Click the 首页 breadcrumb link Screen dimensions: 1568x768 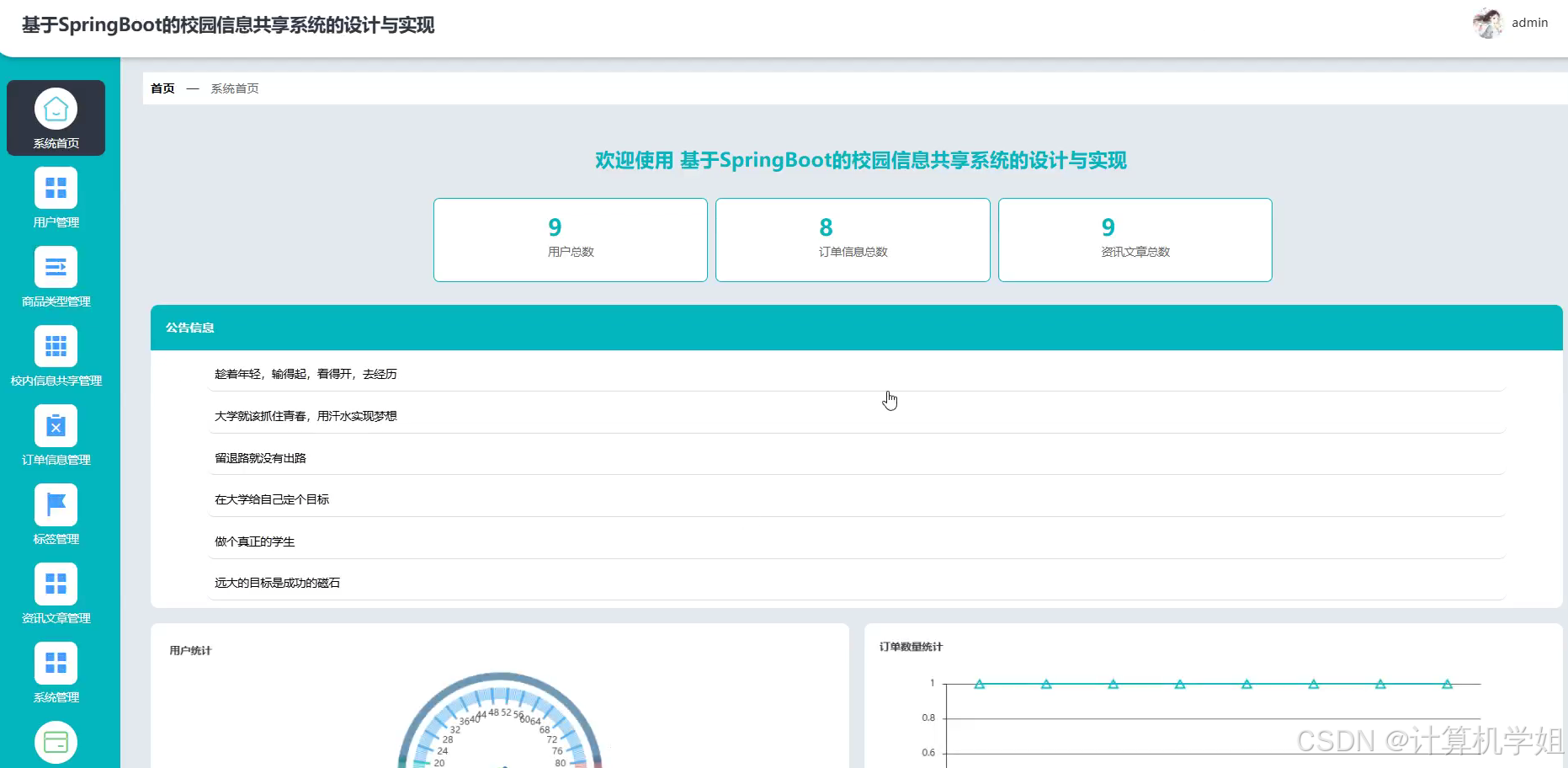point(162,88)
